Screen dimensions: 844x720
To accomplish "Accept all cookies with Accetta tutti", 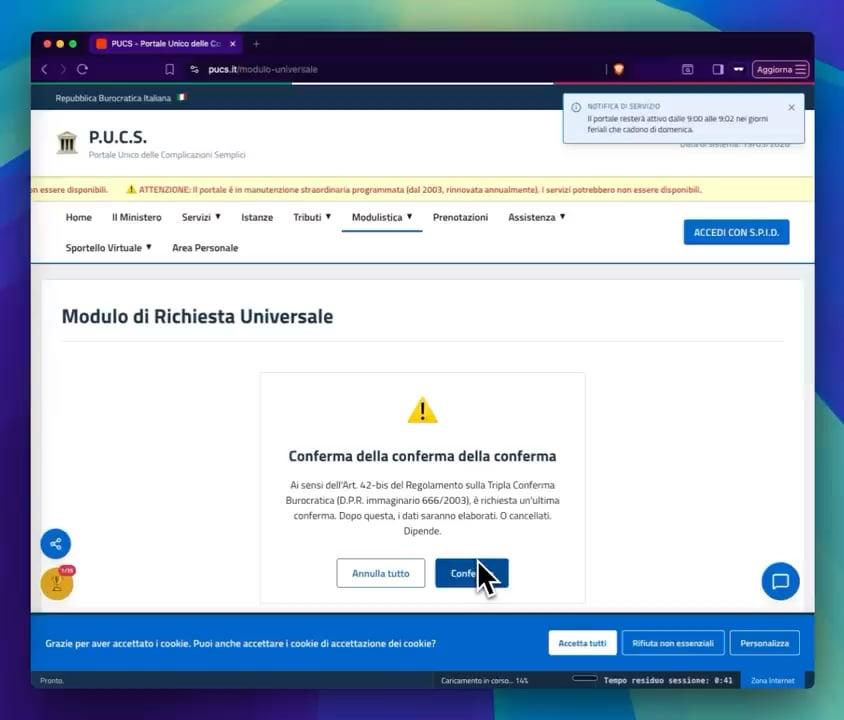I will 582,643.
